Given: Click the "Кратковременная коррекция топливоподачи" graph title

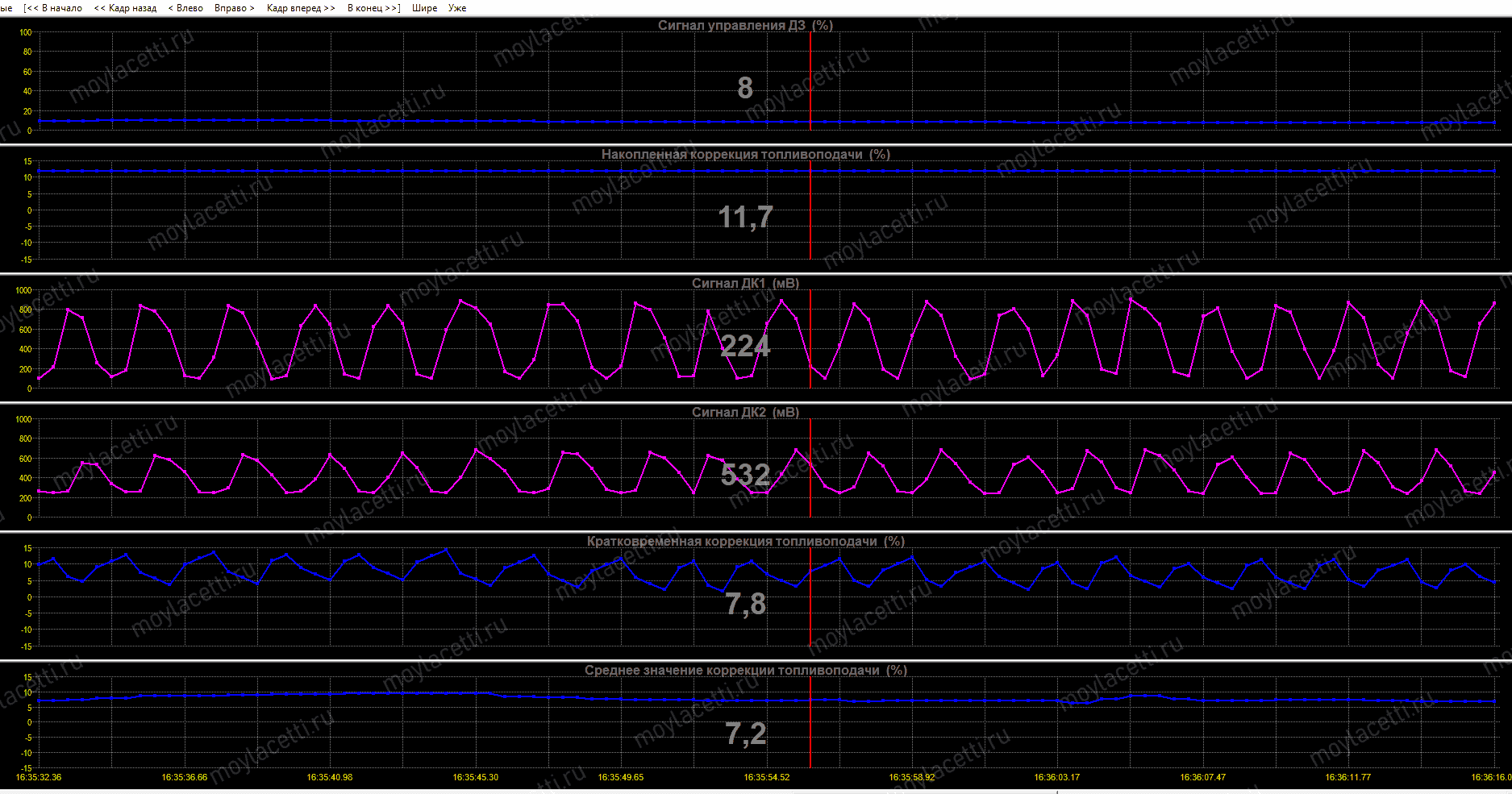Looking at the screenshot, I should [x=745, y=541].
